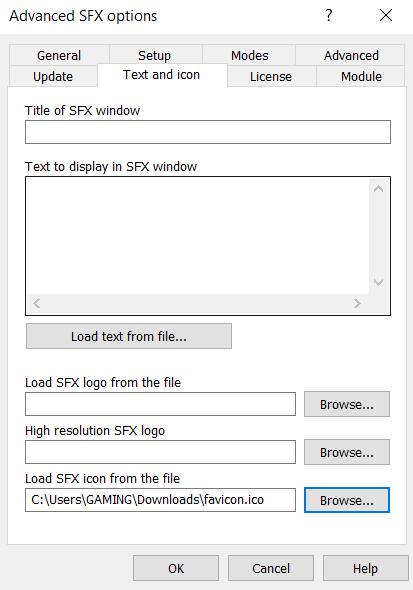
Task: Click the horizontal scroll left arrow
Action: tap(37, 303)
